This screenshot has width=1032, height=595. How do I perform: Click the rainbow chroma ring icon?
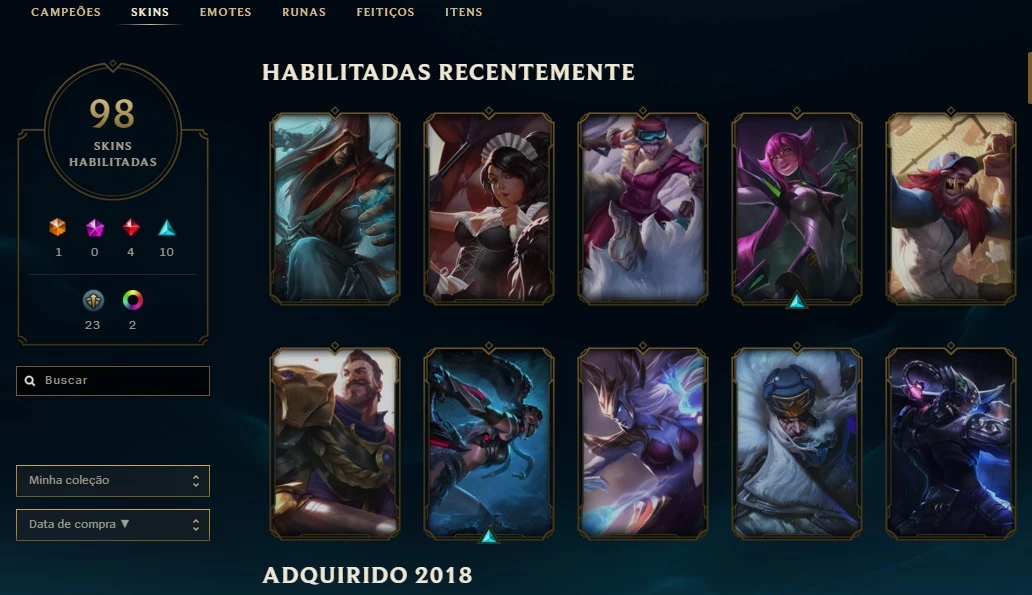132,300
